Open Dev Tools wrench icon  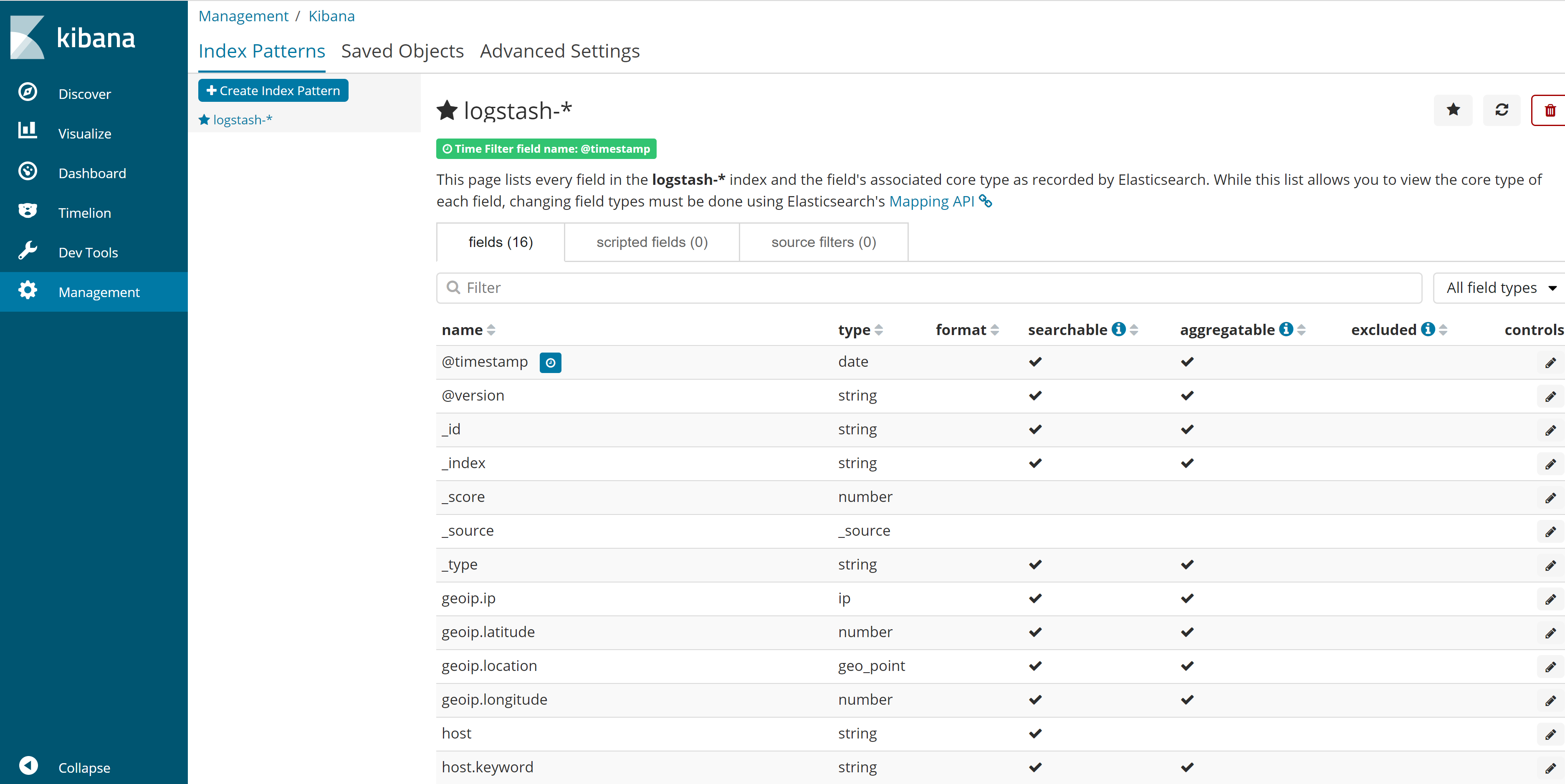click(x=28, y=251)
